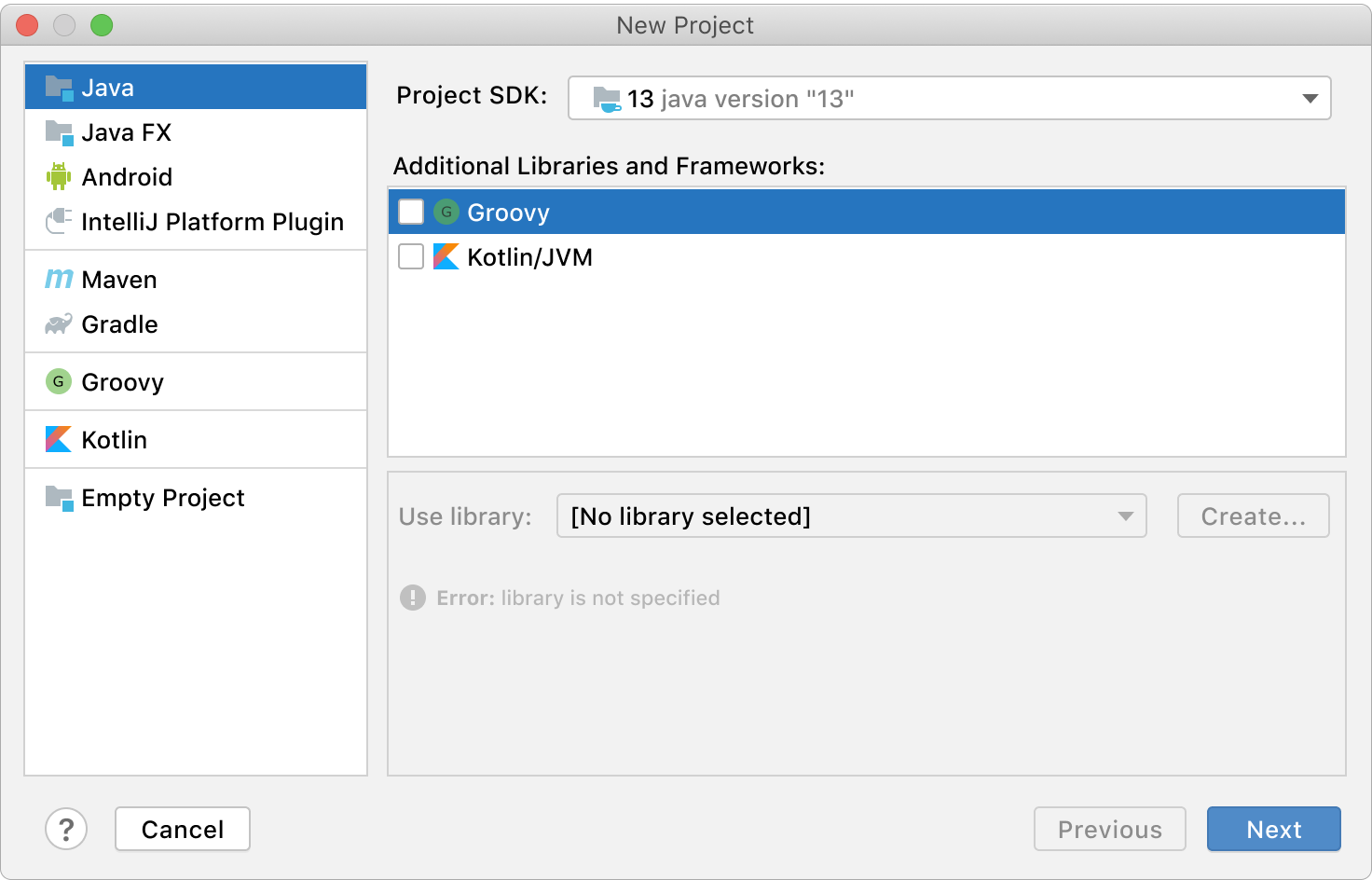Click the Gradle elephant icon
Screen dimensions: 1372x880
tap(59, 324)
